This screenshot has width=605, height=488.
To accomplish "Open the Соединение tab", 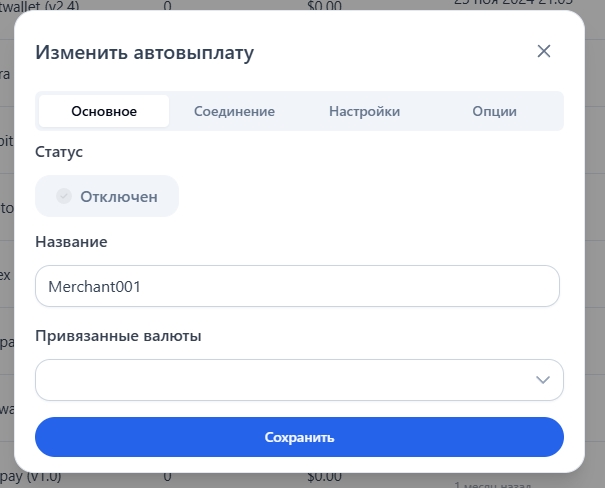I will tap(234, 111).
